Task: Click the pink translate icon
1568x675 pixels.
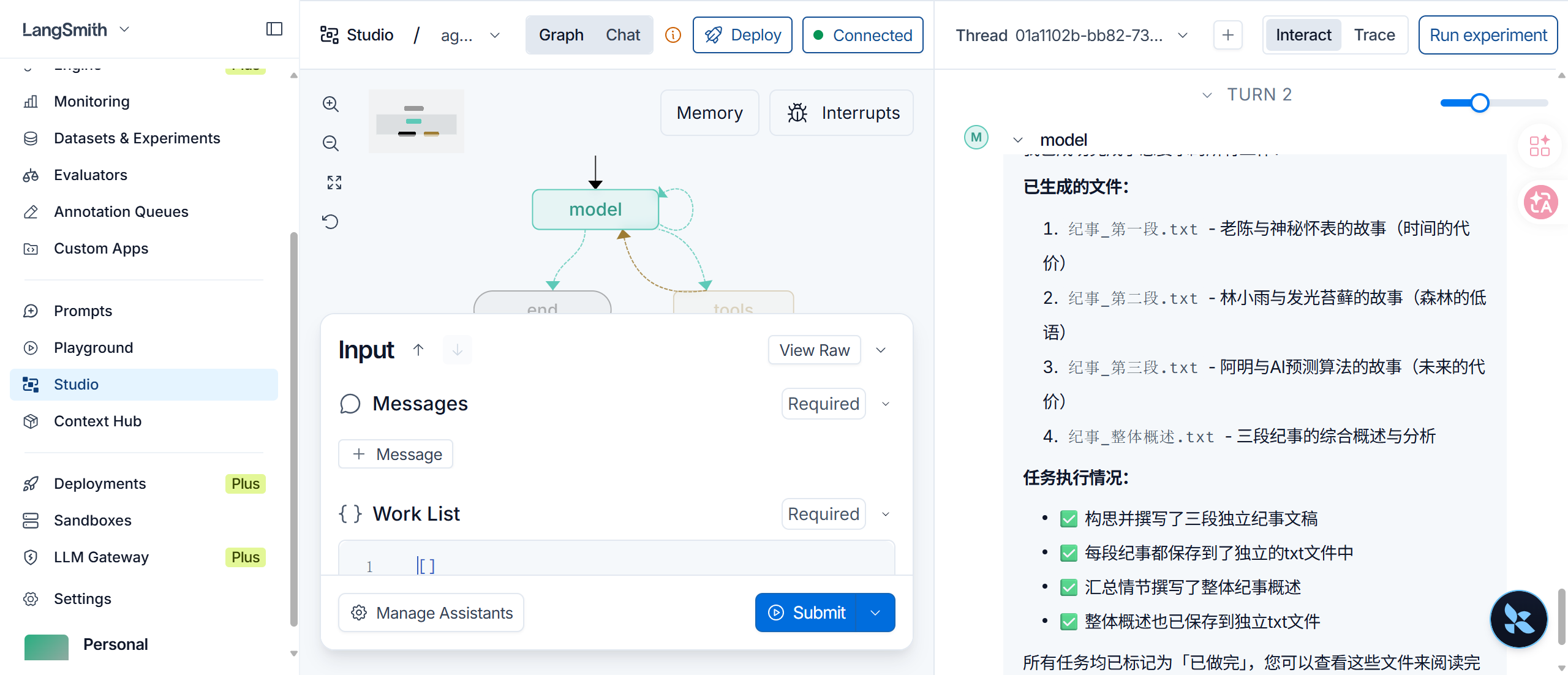Action: point(1540,202)
